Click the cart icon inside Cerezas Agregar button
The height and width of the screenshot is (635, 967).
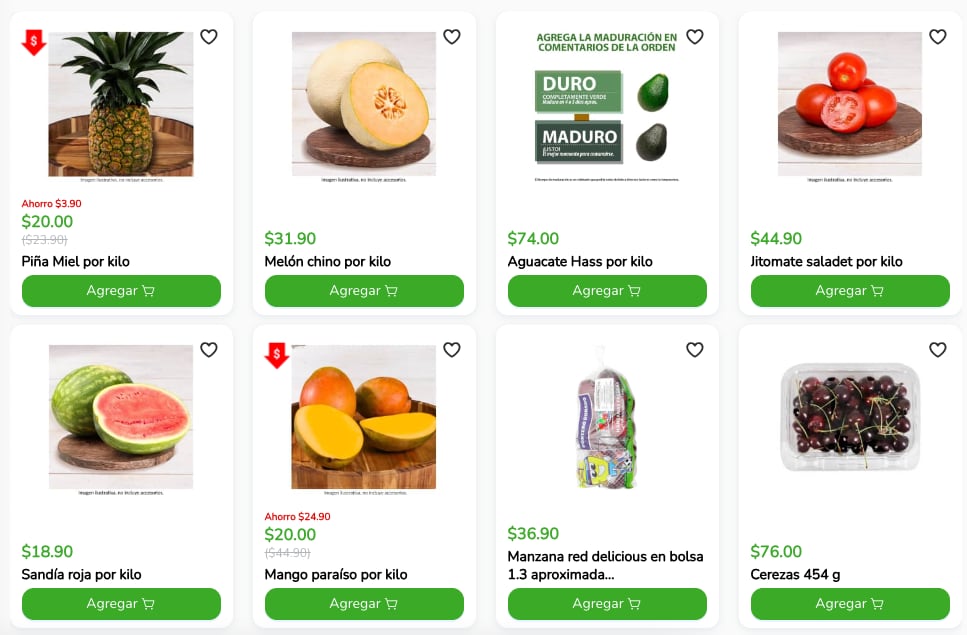[877, 603]
